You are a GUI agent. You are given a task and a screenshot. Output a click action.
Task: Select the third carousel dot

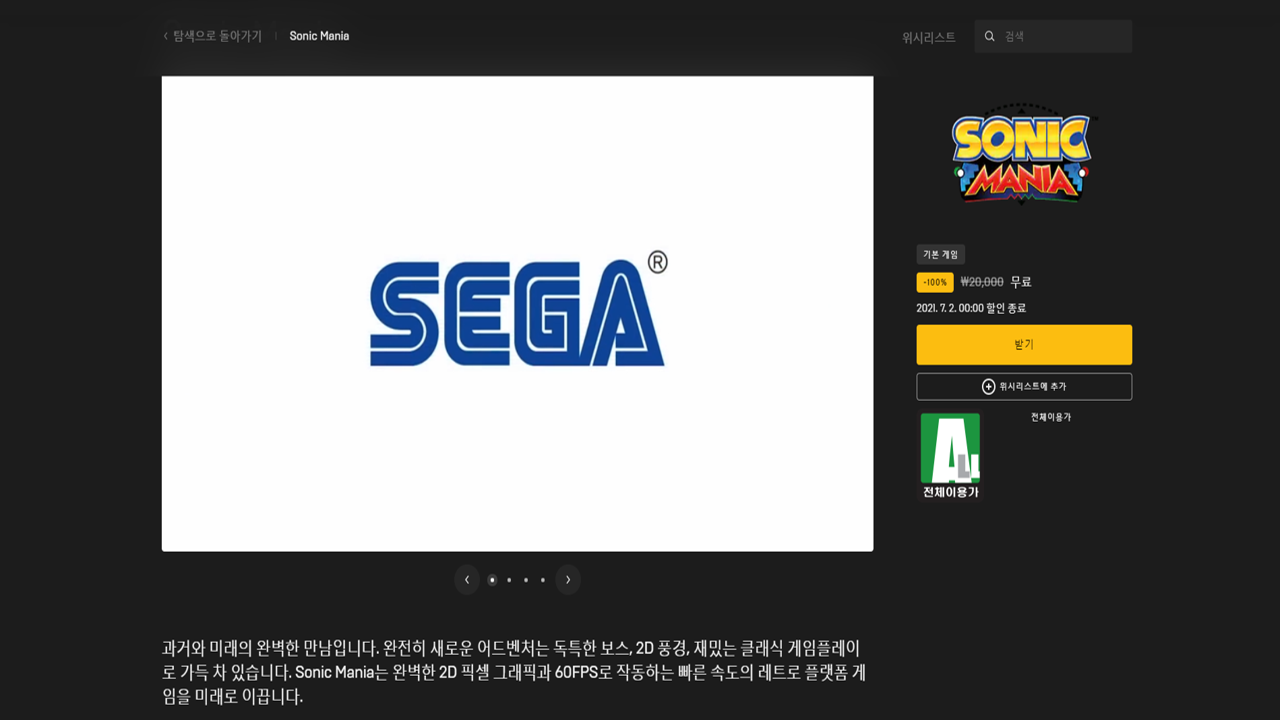(526, 580)
